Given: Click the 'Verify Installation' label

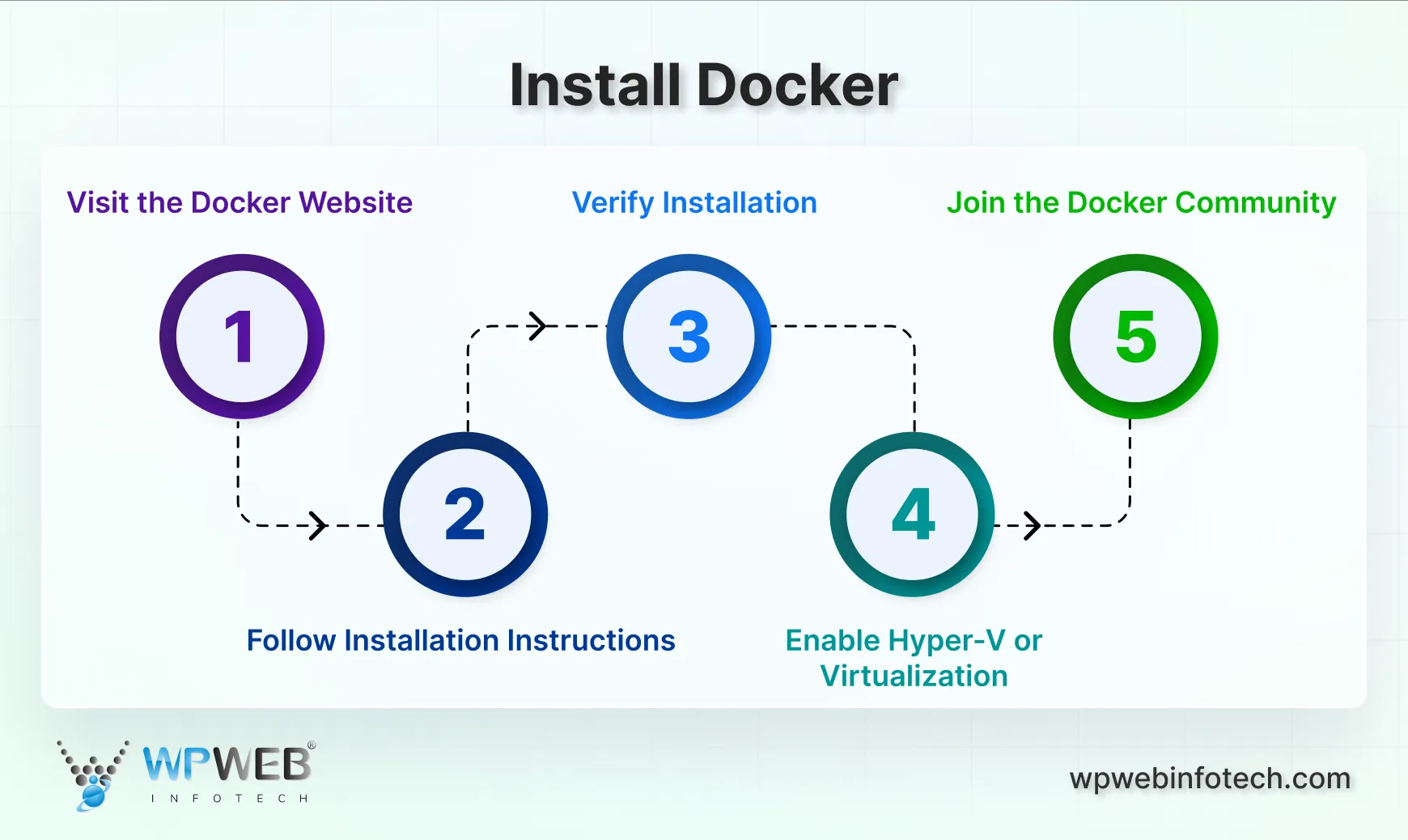Looking at the screenshot, I should point(695,203).
